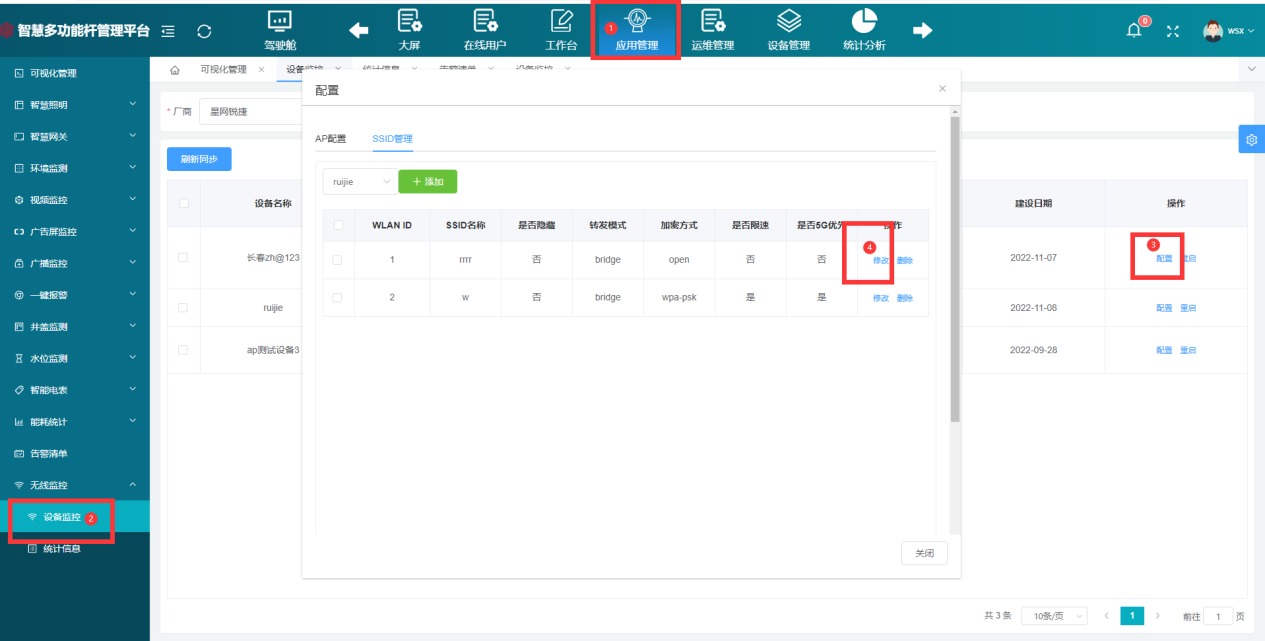Click the notification bell icon

point(1133,30)
